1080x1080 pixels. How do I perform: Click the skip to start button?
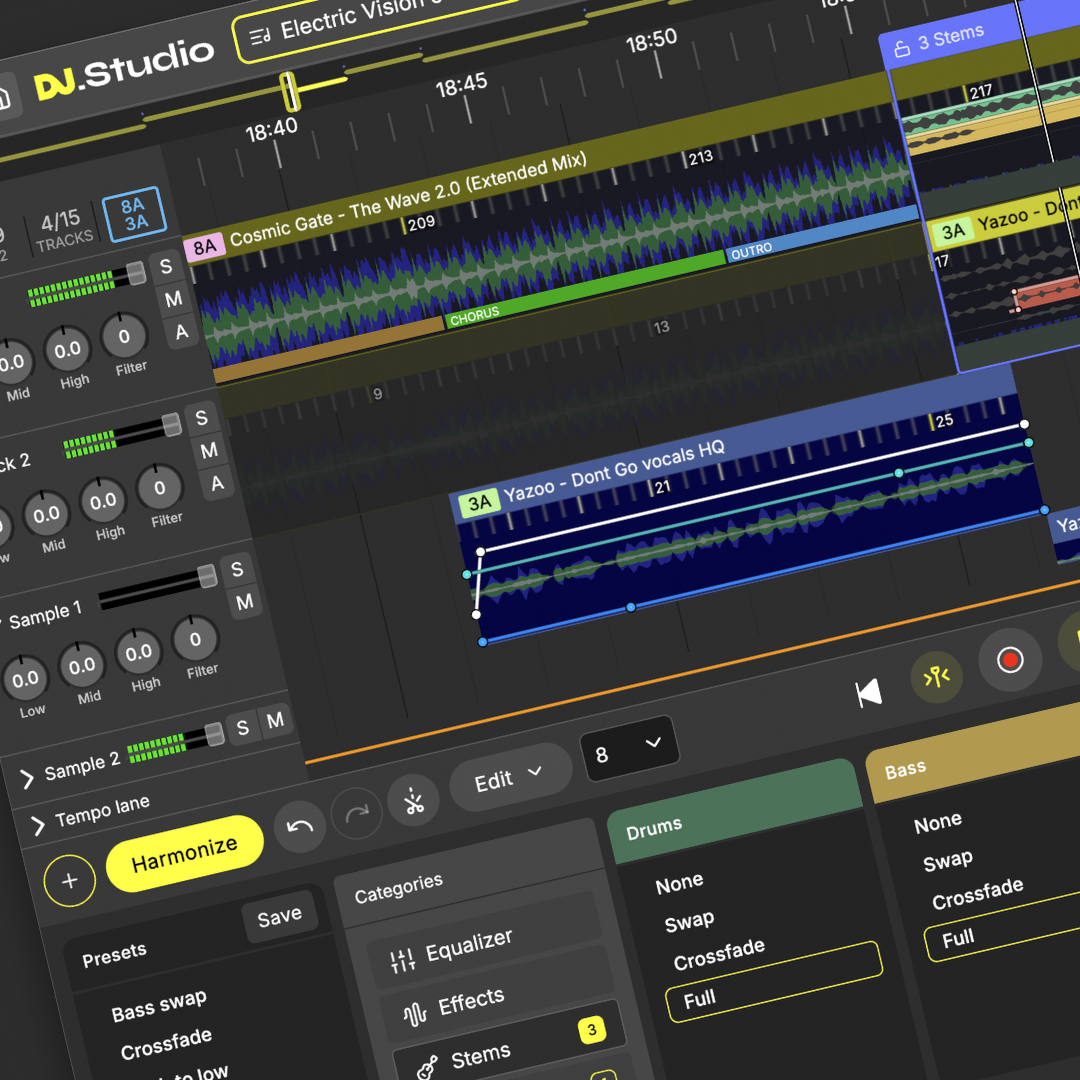coord(869,693)
